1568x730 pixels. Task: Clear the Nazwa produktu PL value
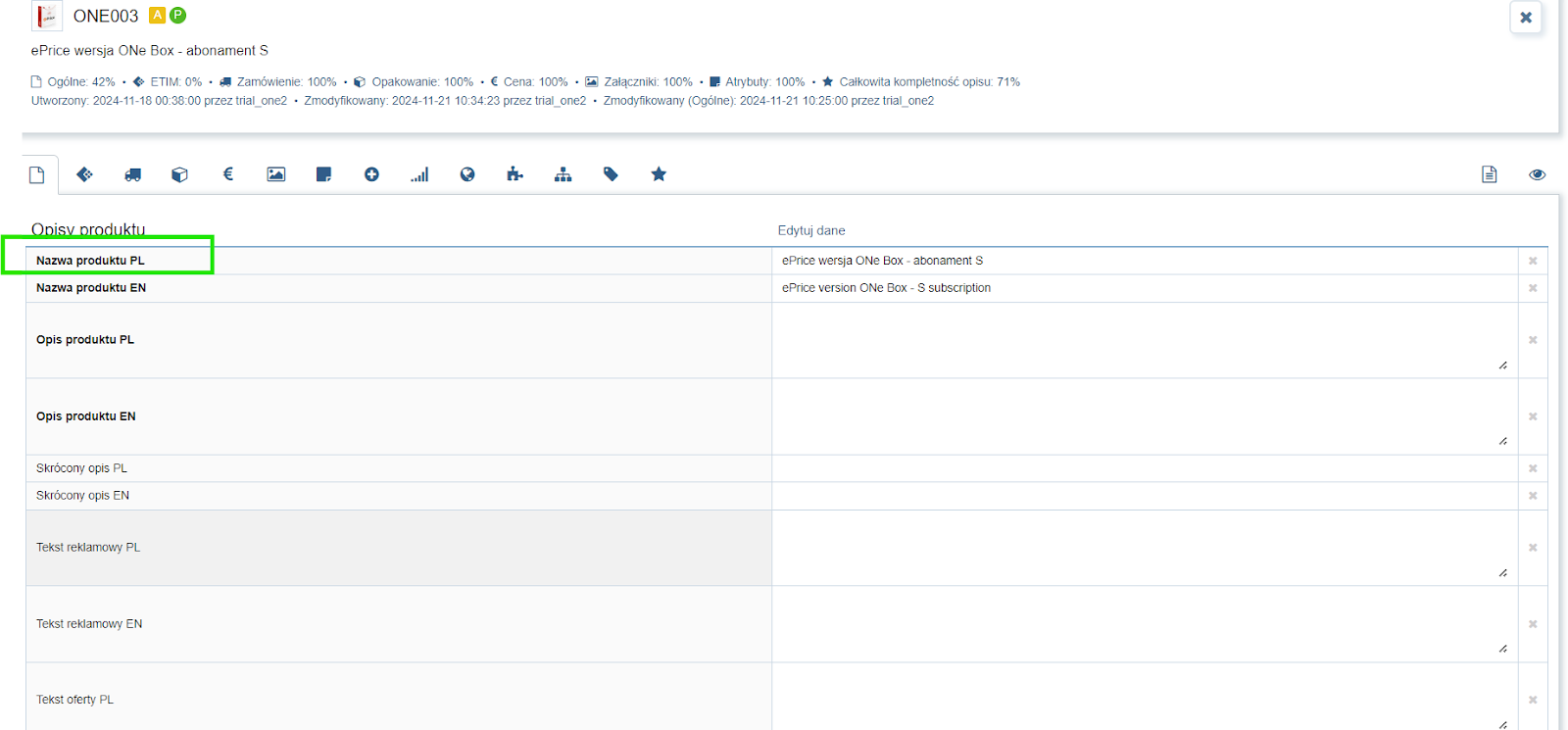[1533, 261]
